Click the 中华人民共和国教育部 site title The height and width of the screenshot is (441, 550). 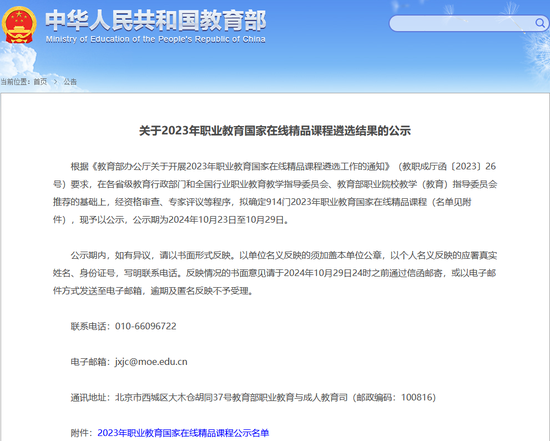[156, 20]
